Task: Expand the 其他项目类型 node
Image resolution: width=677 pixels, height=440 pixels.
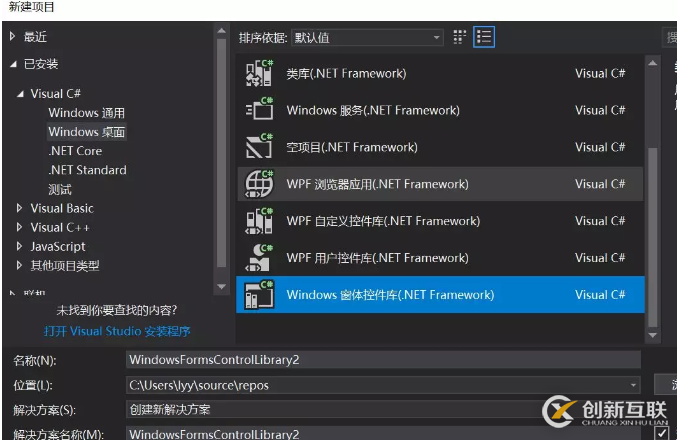Action: point(19,265)
